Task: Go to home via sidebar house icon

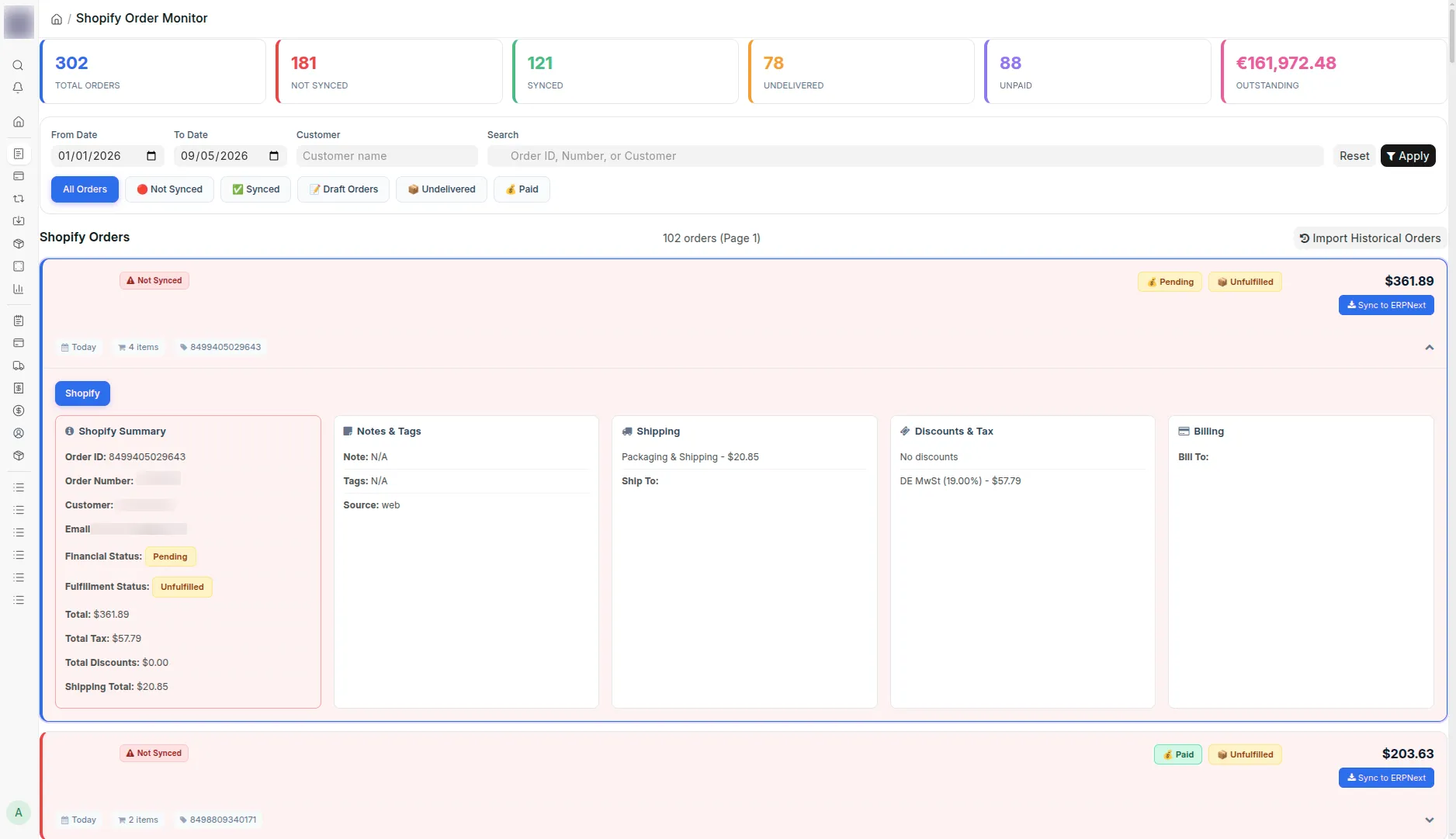Action: click(18, 122)
